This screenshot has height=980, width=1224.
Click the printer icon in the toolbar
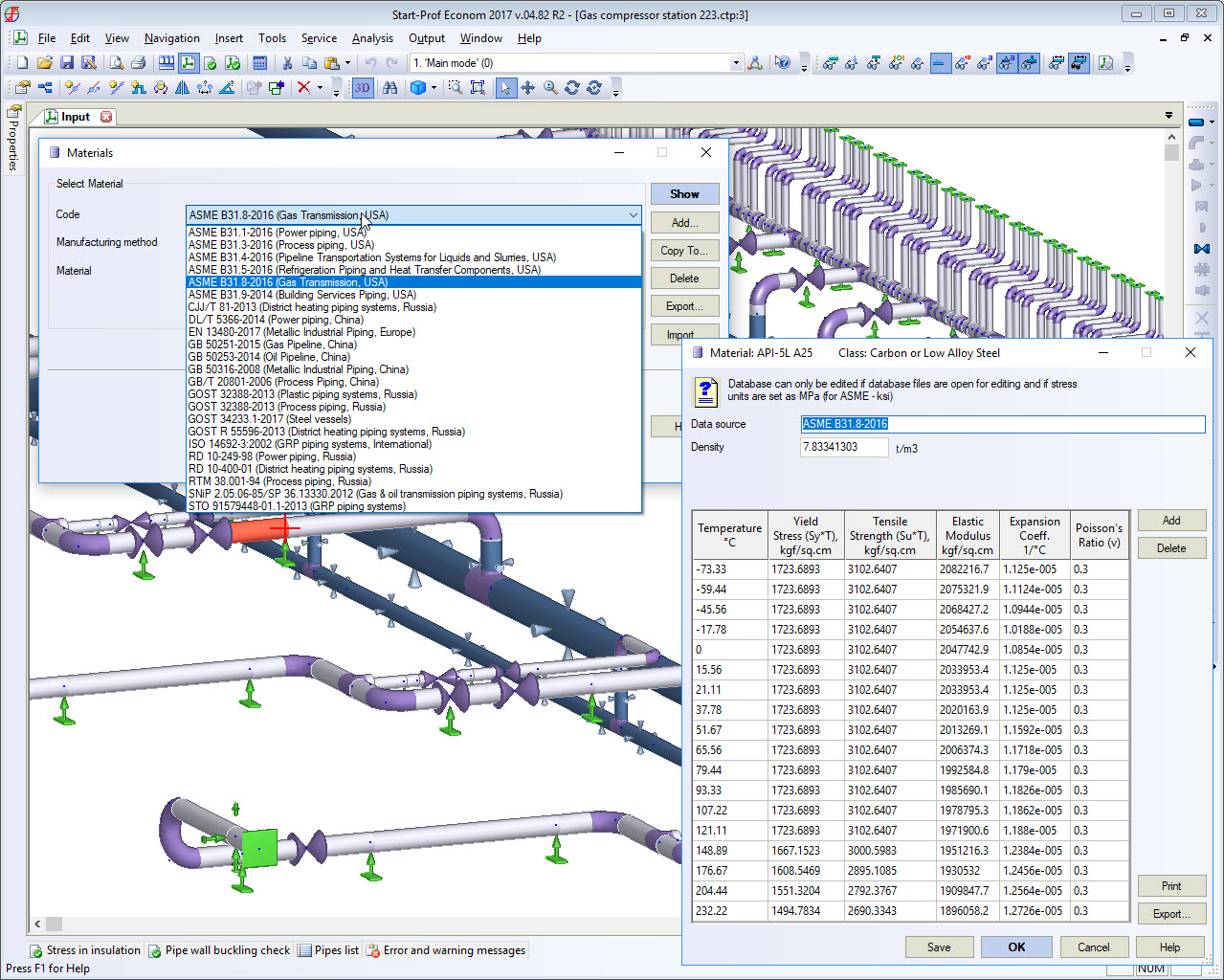139,63
